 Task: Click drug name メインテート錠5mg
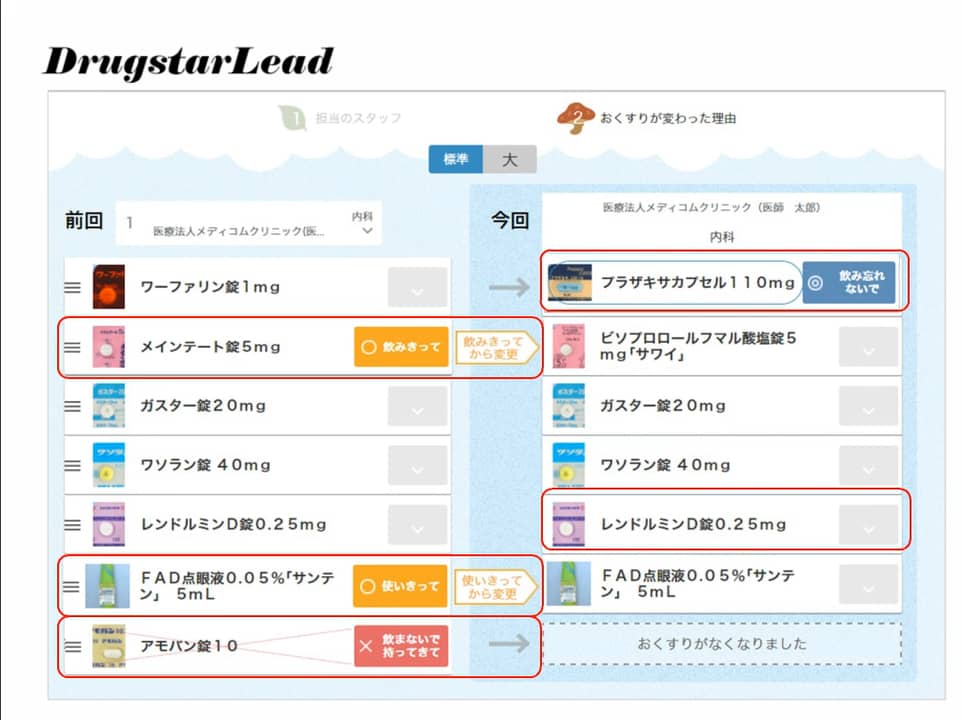point(210,347)
